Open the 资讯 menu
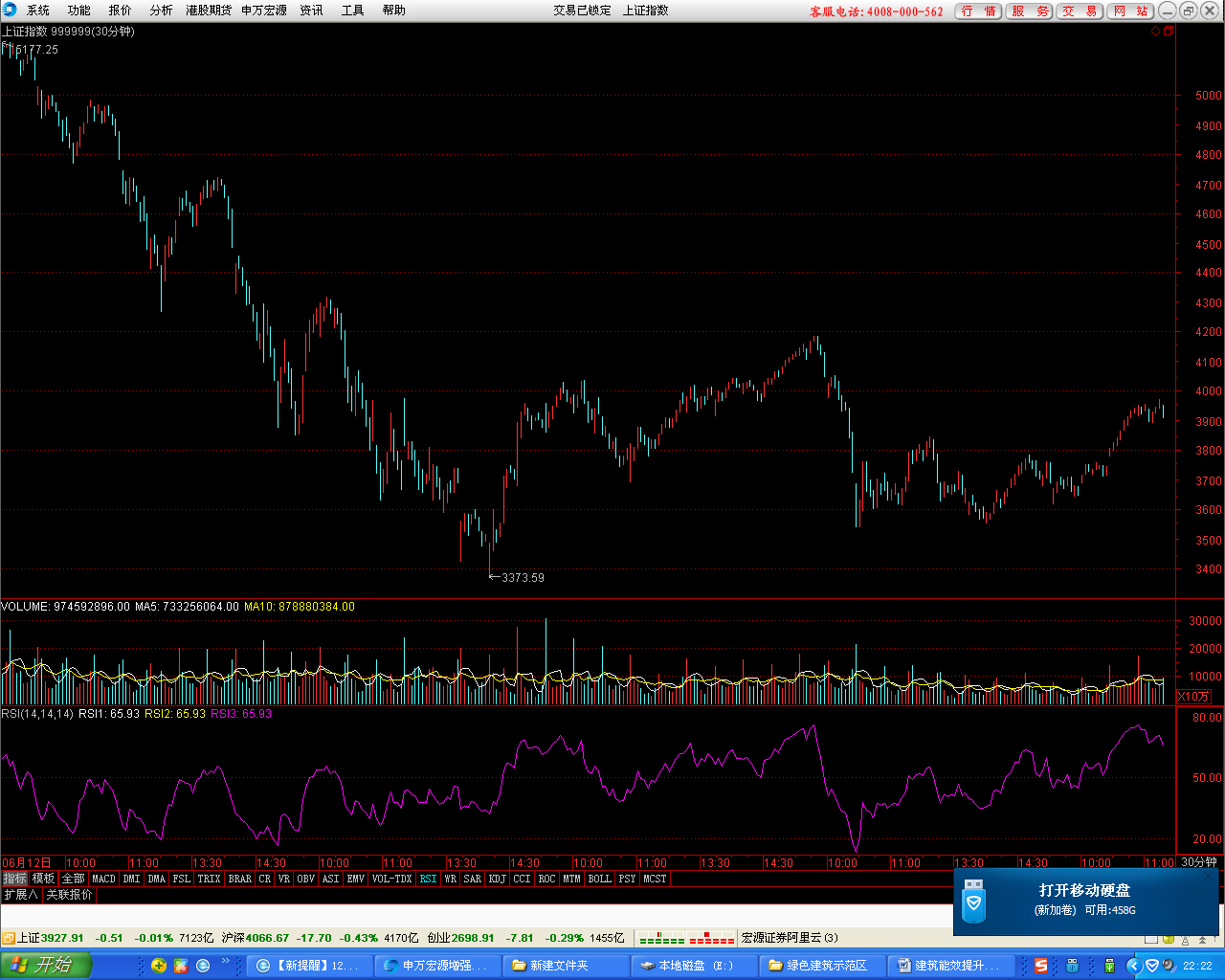The height and width of the screenshot is (980, 1225). (x=312, y=11)
